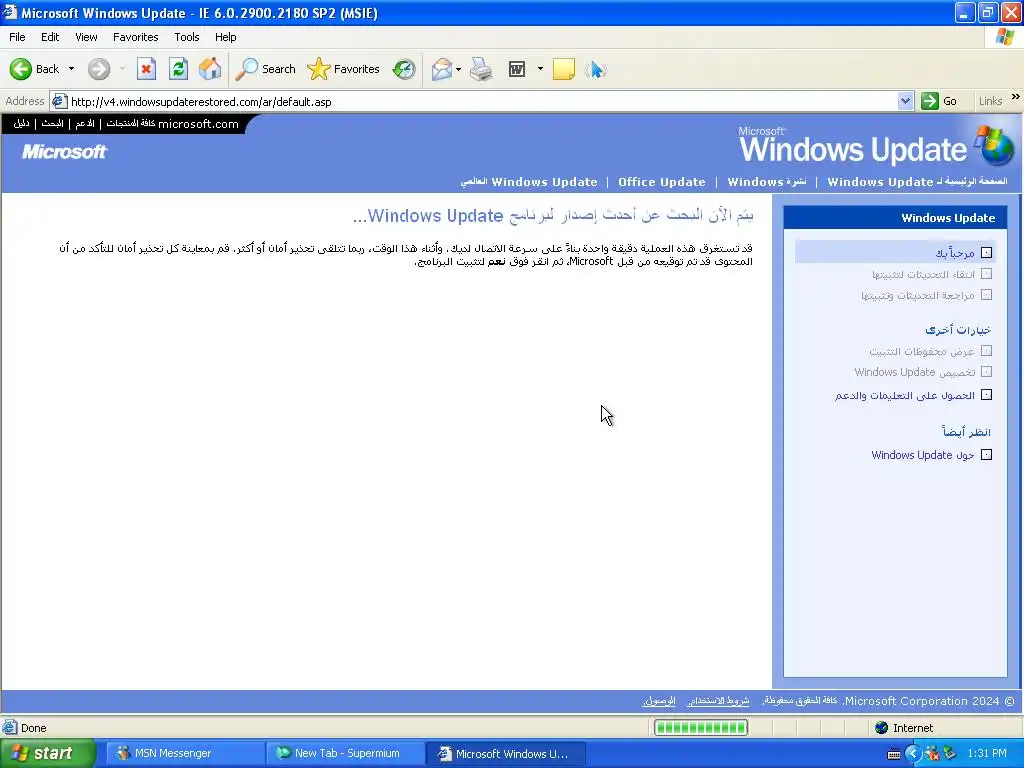Screen dimensions: 1024x768
Task: Expand the Links toolbar chevron
Action: (1016, 97)
